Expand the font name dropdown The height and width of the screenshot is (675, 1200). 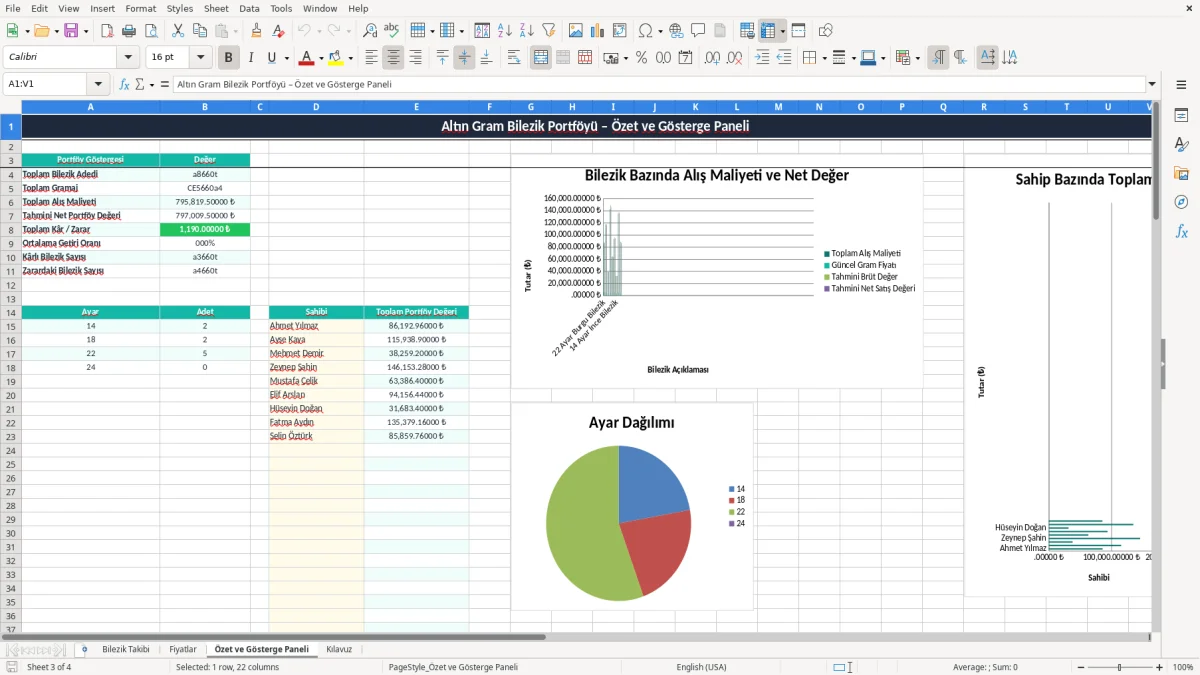pyautogui.click(x=128, y=58)
